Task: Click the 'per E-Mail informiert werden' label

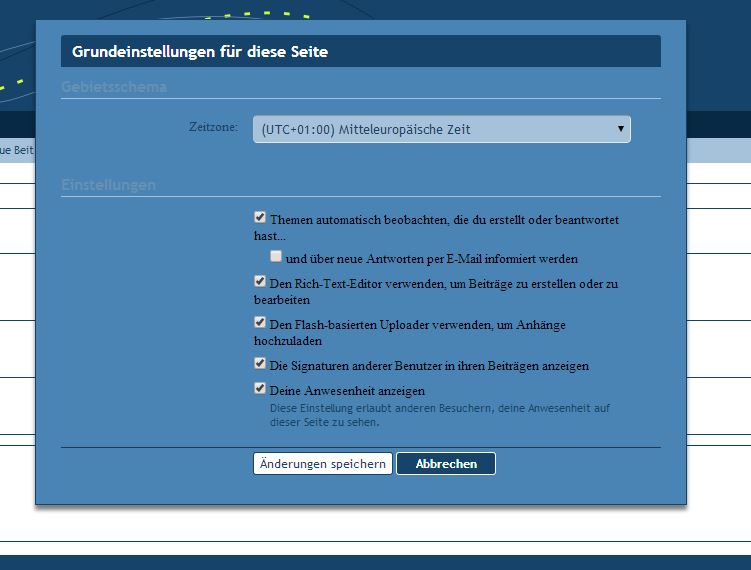Action: click(x=431, y=259)
